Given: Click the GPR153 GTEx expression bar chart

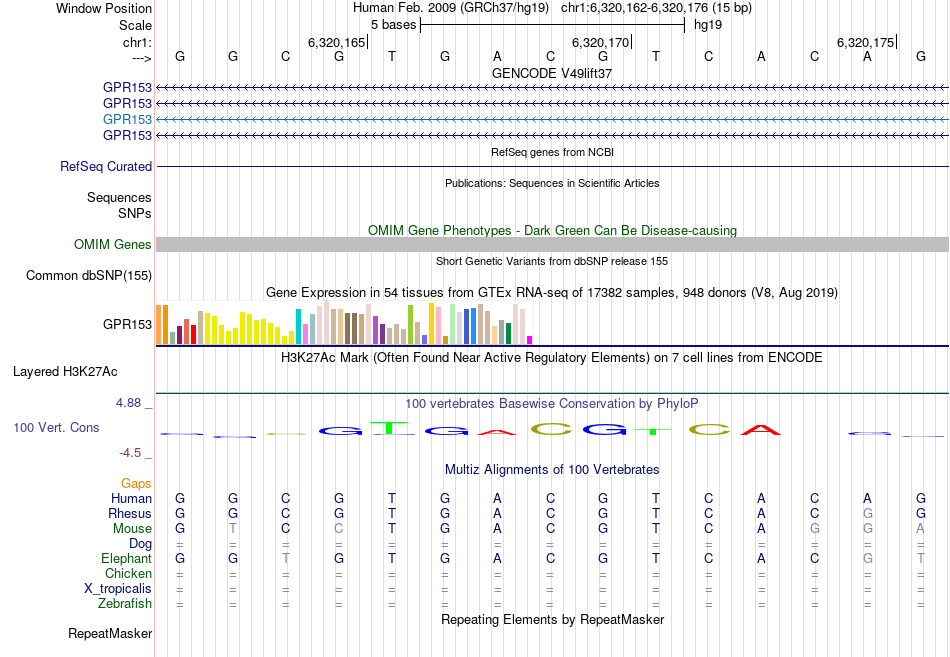Looking at the screenshot, I should [x=344, y=323].
